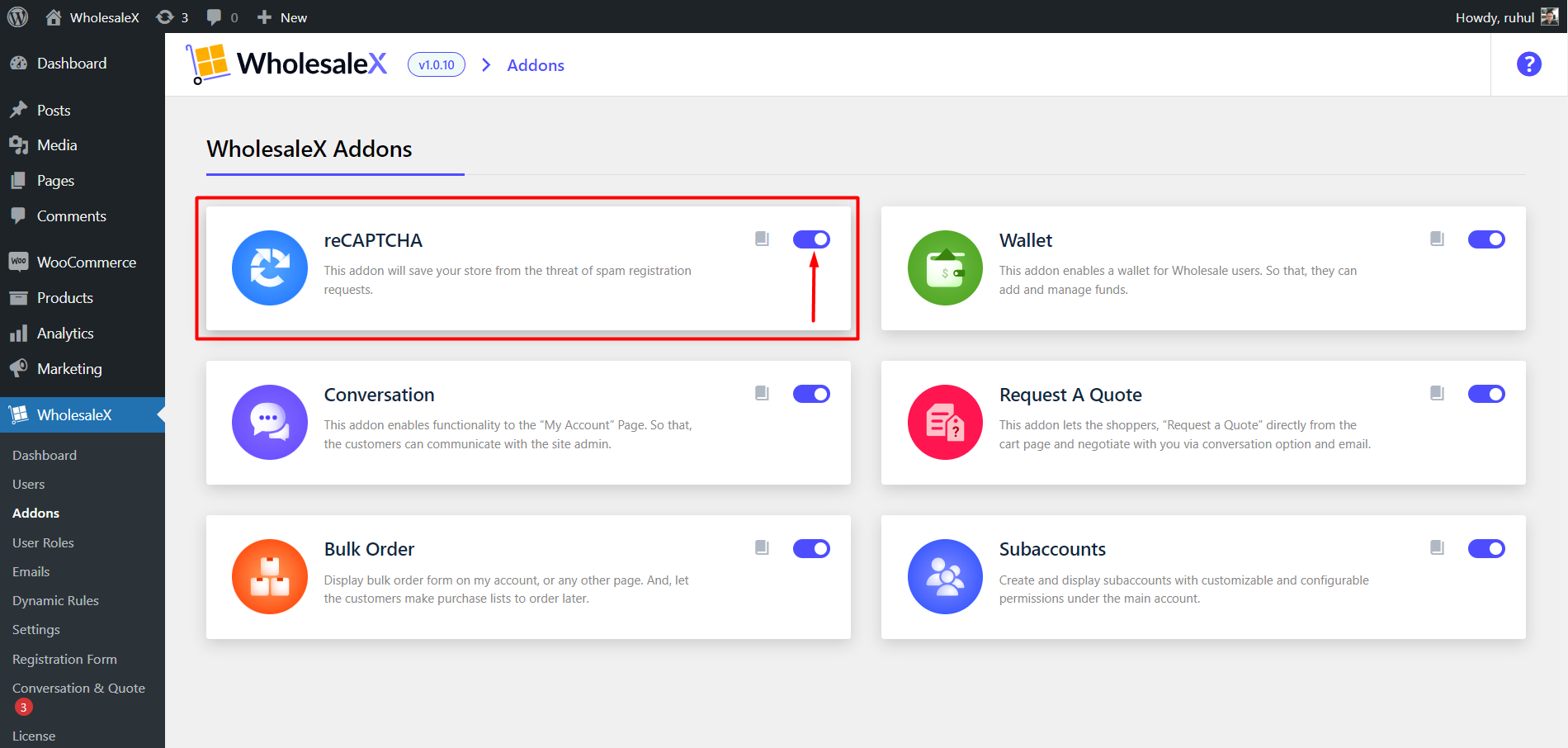Click the purple Conversation chat icon
1568x748 pixels.
click(270, 422)
